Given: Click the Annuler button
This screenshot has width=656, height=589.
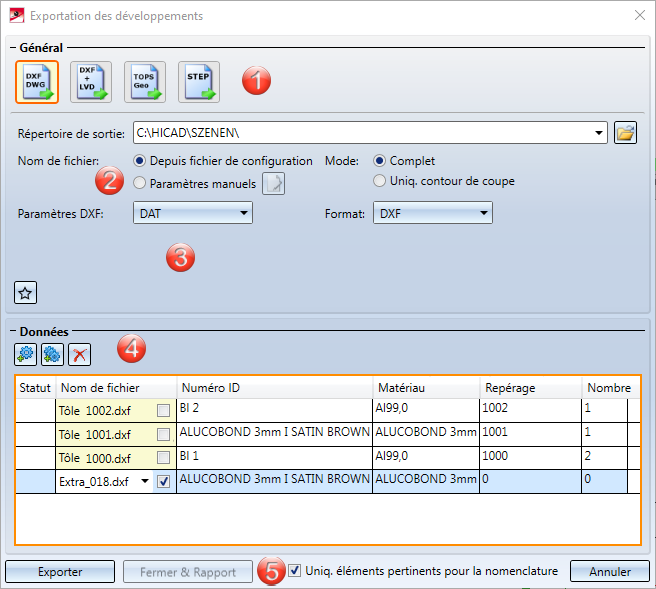Looking at the screenshot, I should pos(610,572).
